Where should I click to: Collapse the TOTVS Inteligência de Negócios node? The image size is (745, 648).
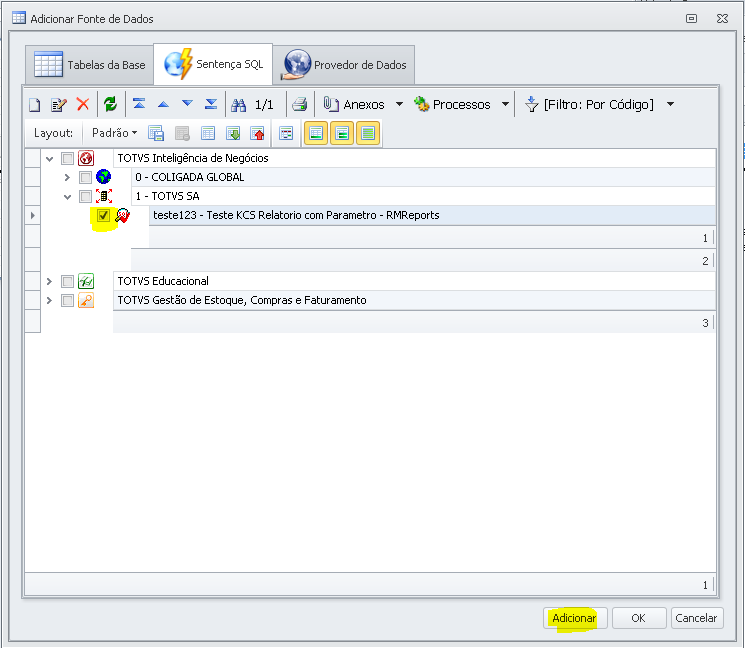coord(49,159)
